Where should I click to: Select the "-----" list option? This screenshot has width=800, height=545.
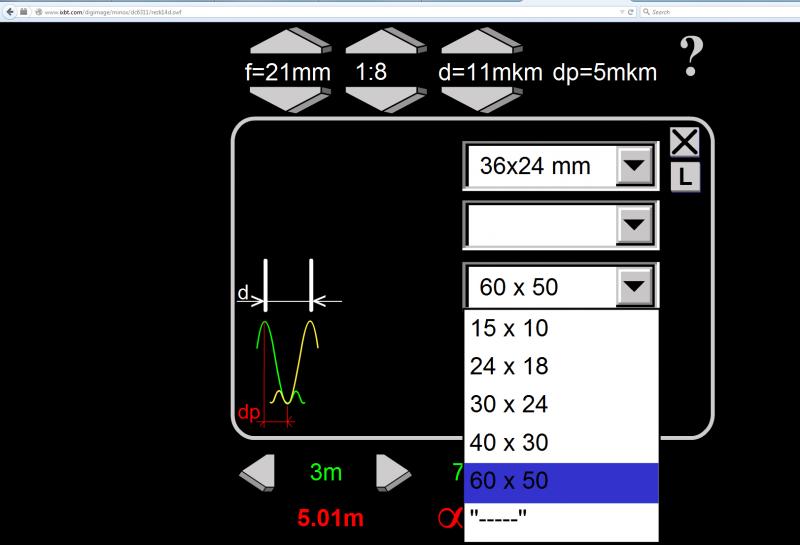point(561,518)
